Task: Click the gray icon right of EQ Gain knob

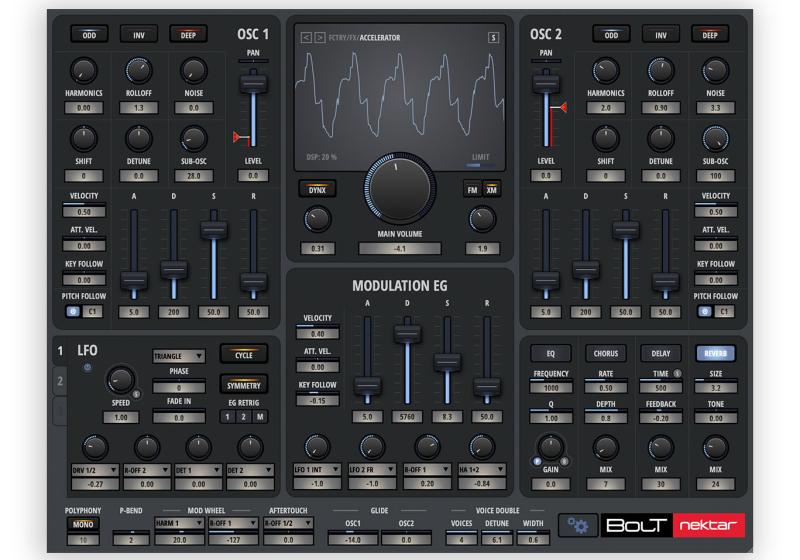Action: click(564, 461)
